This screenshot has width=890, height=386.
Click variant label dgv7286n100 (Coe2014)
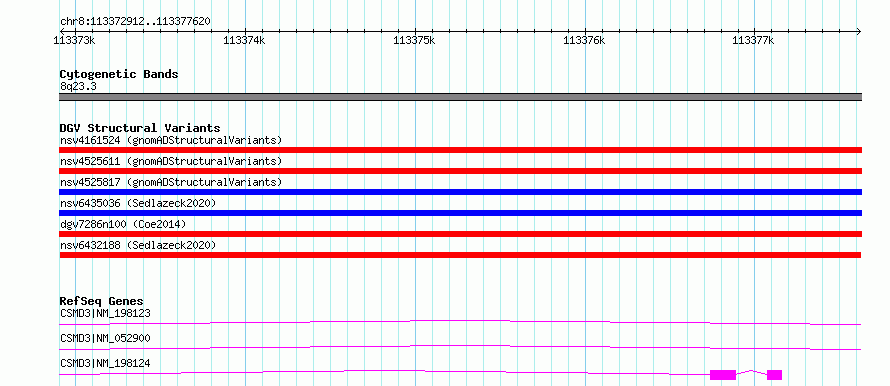pos(123,224)
